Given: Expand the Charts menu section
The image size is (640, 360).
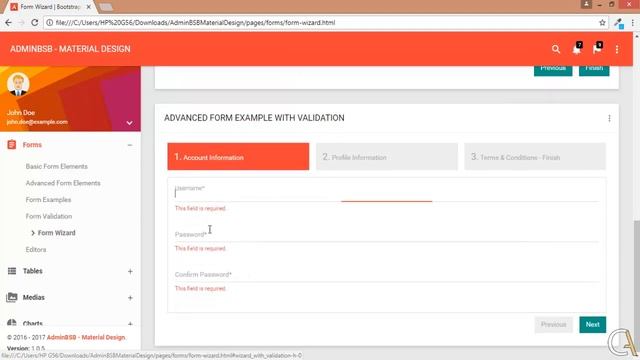Looking at the screenshot, I should point(130,324).
